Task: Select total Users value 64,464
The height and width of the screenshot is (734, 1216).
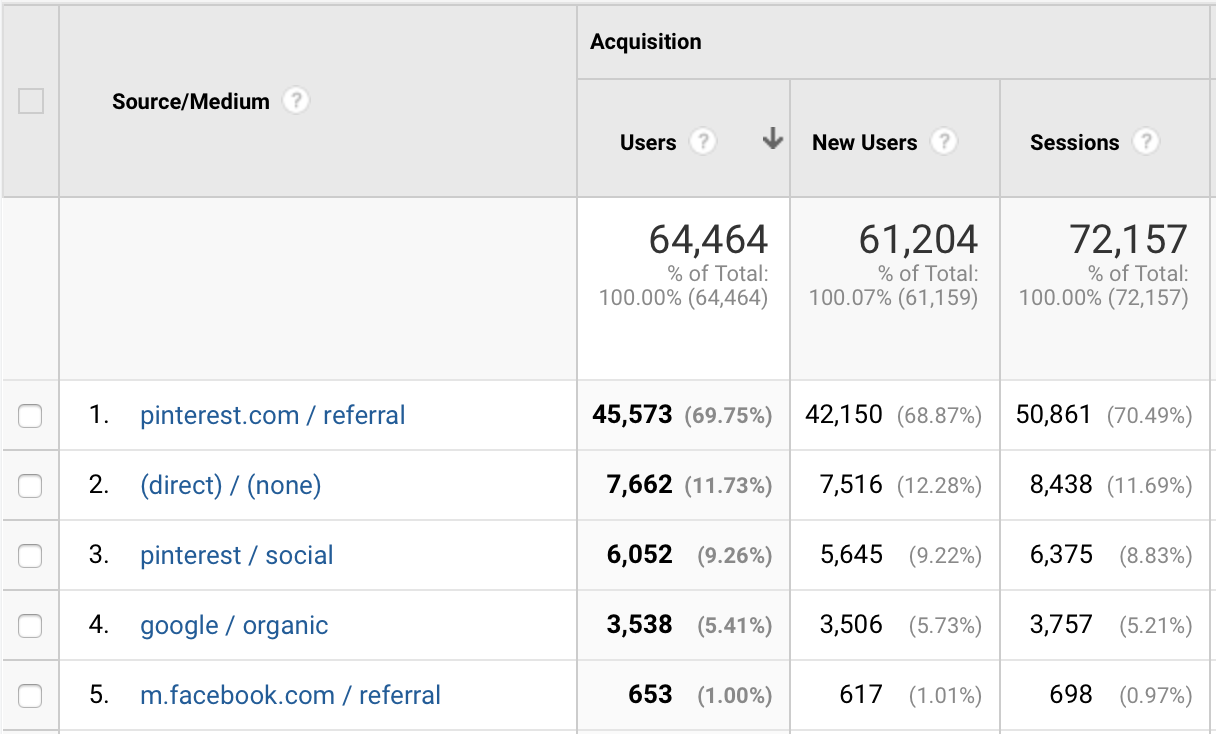Action: [708, 240]
